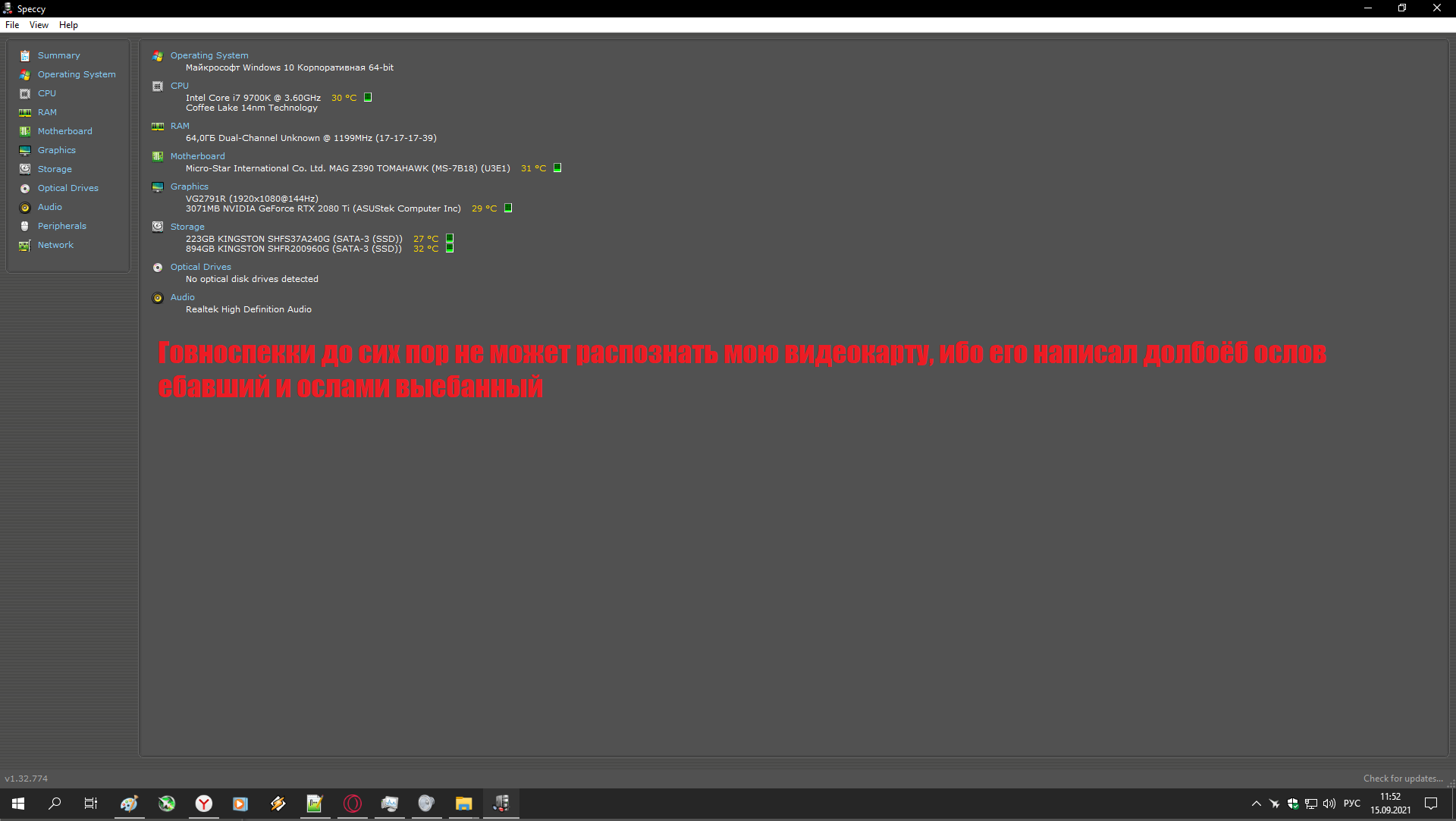The image size is (1456, 821).
Task: Open Windows Start menu
Action: 18,804
